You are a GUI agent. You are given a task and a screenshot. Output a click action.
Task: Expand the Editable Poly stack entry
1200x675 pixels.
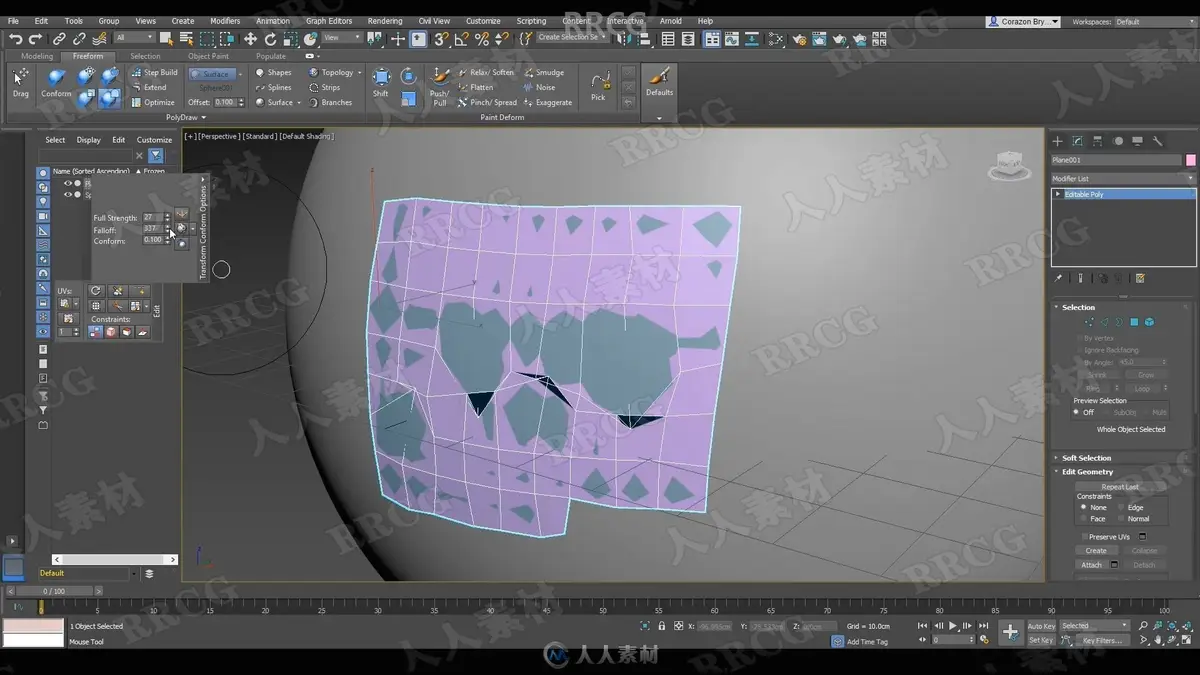coord(1058,195)
